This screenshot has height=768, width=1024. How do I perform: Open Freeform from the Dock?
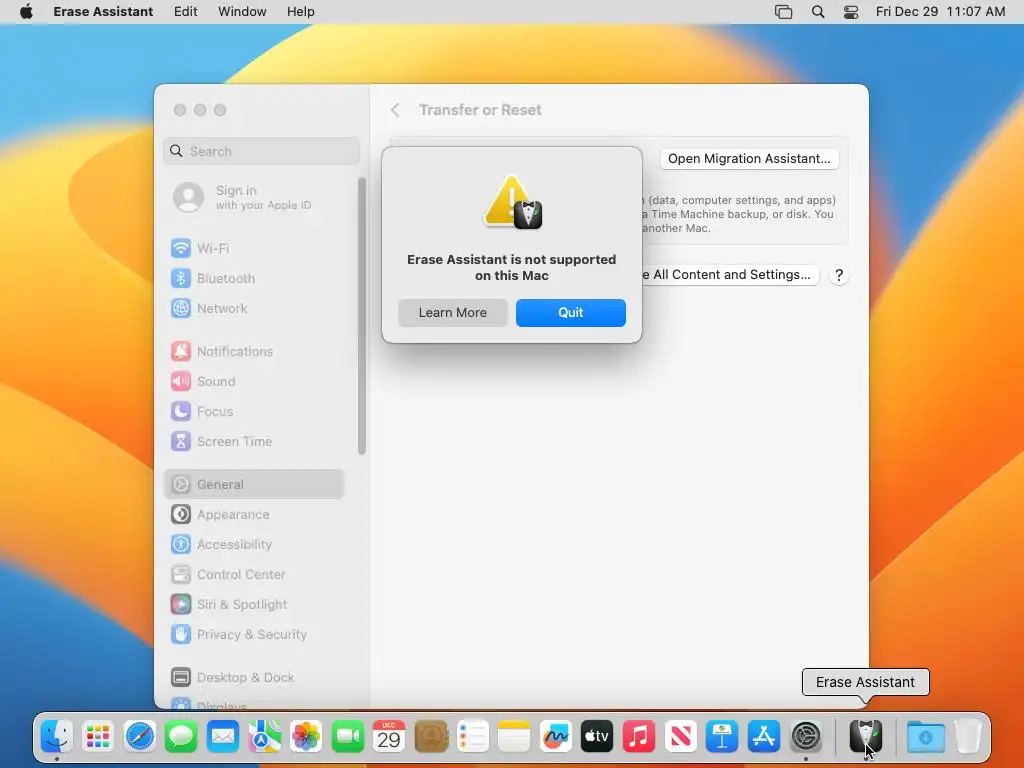[556, 737]
